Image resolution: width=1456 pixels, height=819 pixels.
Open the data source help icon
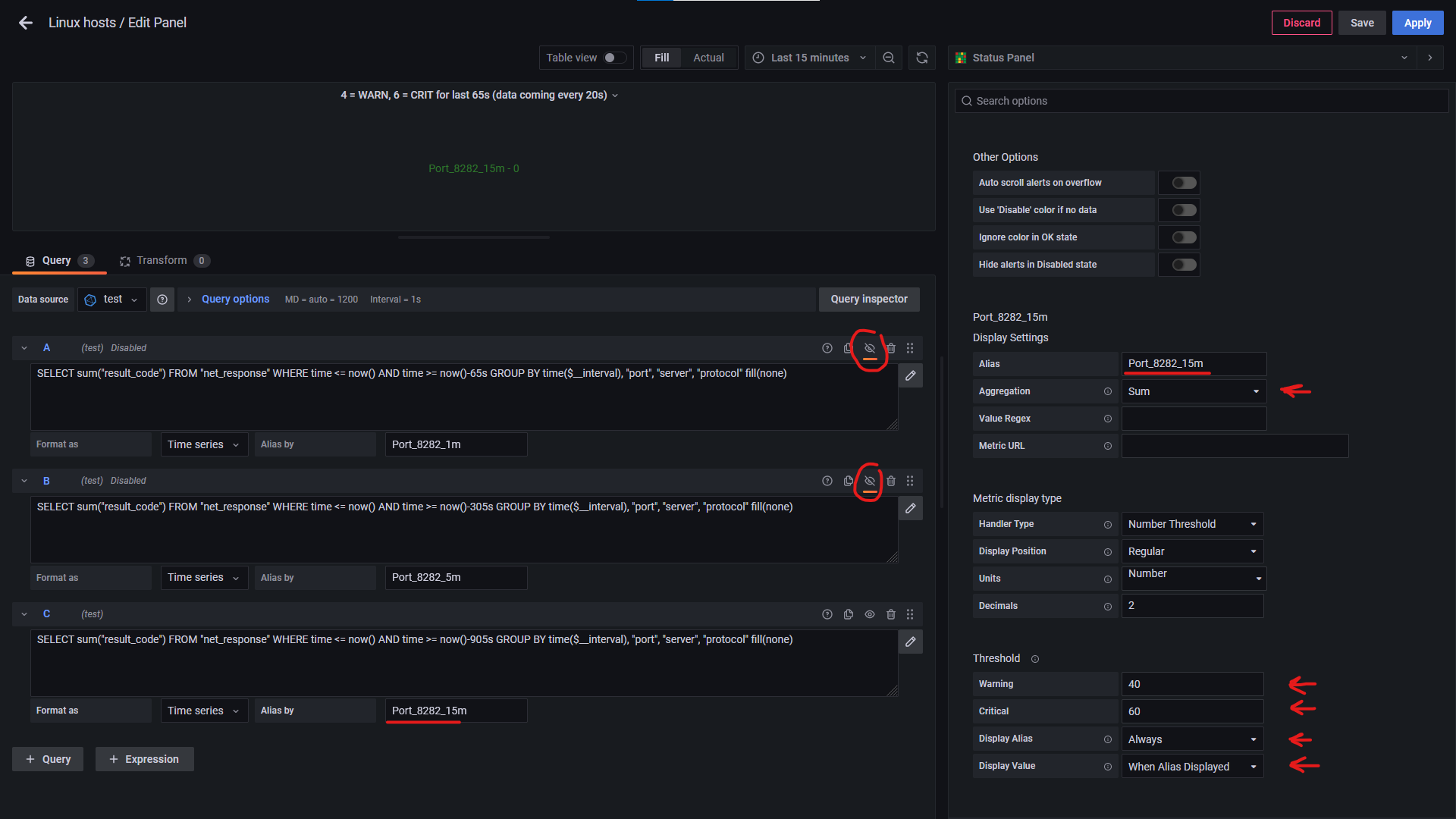(x=162, y=300)
